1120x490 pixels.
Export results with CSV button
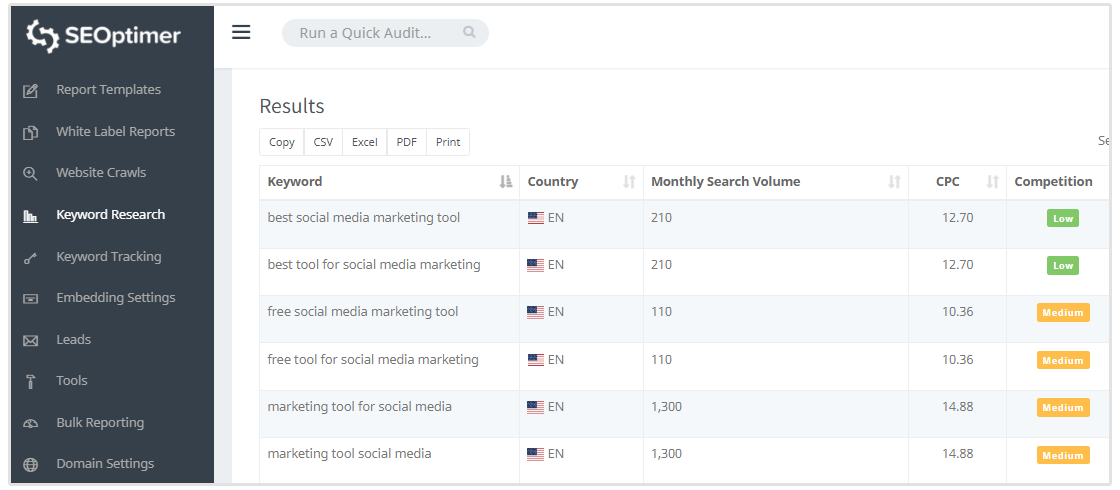[323, 142]
